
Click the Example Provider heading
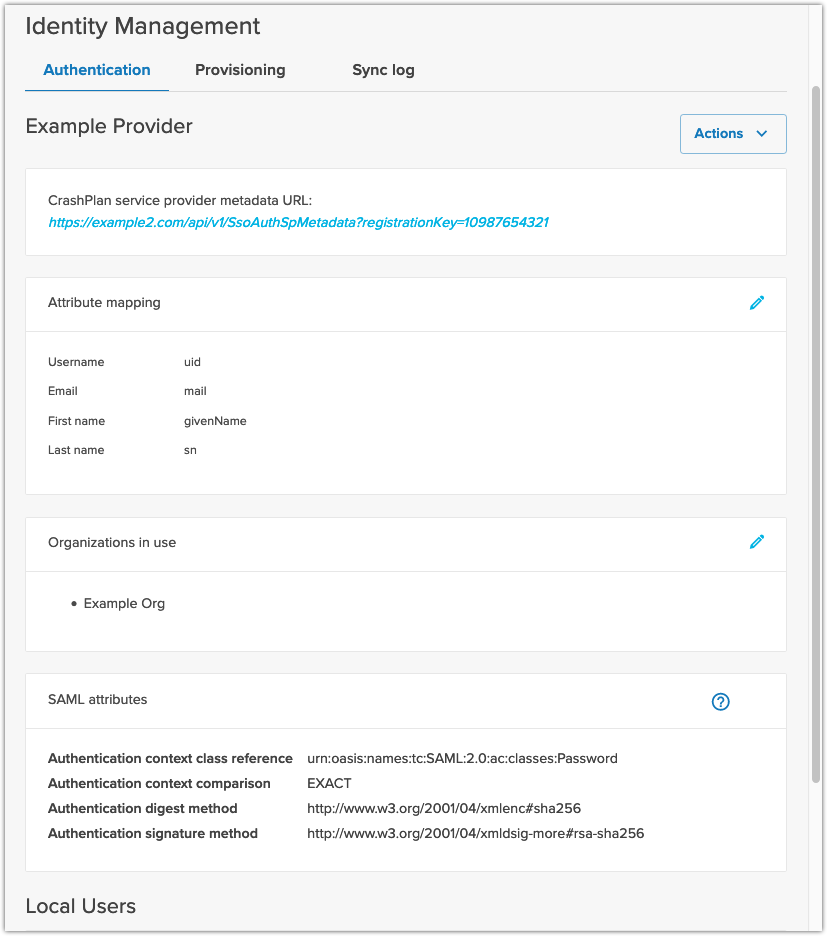coord(109,127)
